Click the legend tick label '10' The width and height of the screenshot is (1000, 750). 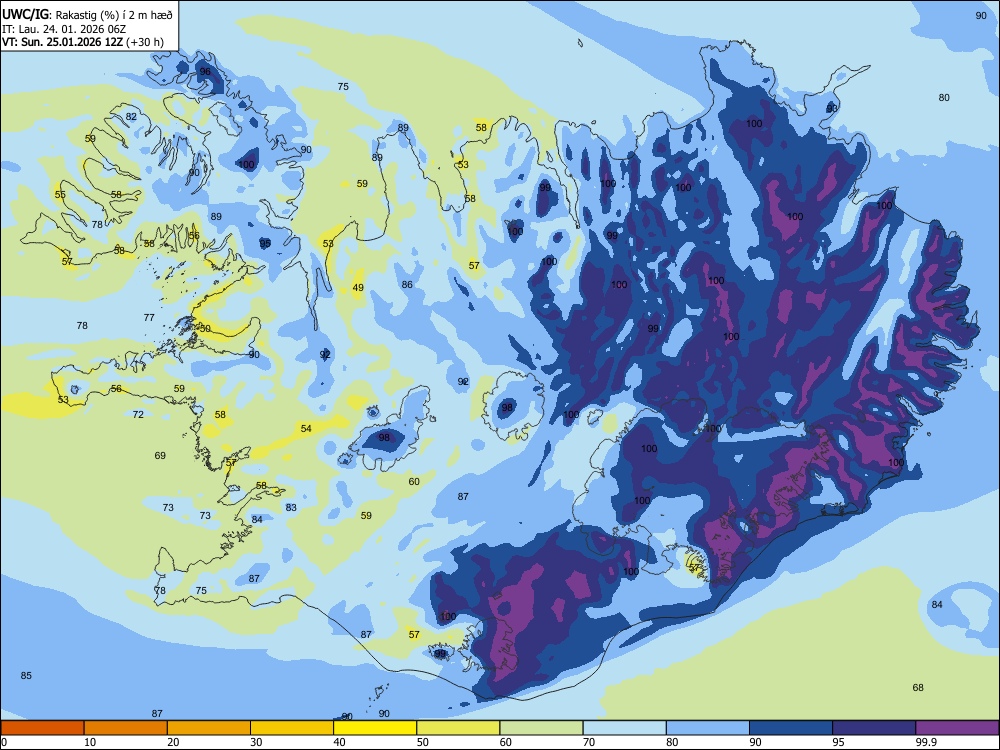pyautogui.click(x=90, y=742)
